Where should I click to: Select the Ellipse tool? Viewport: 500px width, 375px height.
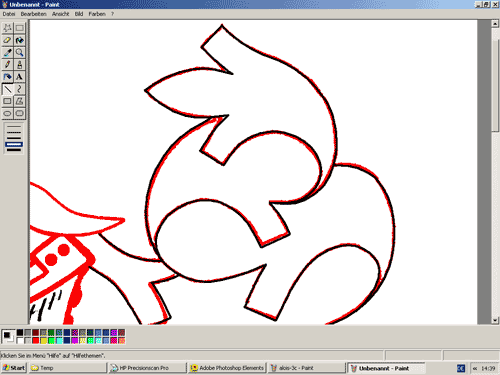(7, 113)
